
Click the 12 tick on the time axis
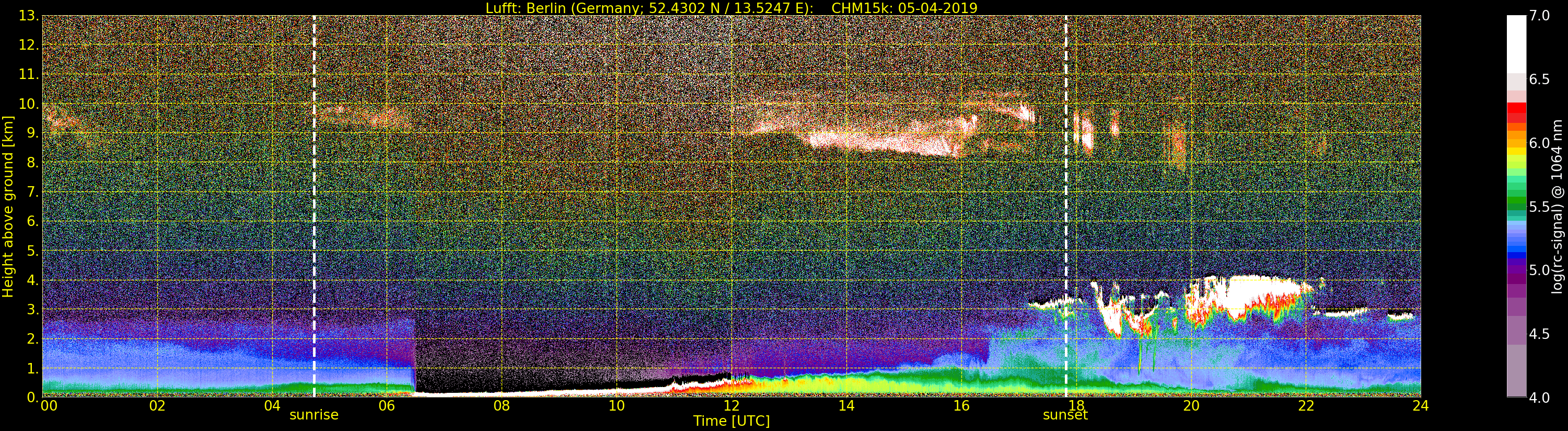[731, 405]
